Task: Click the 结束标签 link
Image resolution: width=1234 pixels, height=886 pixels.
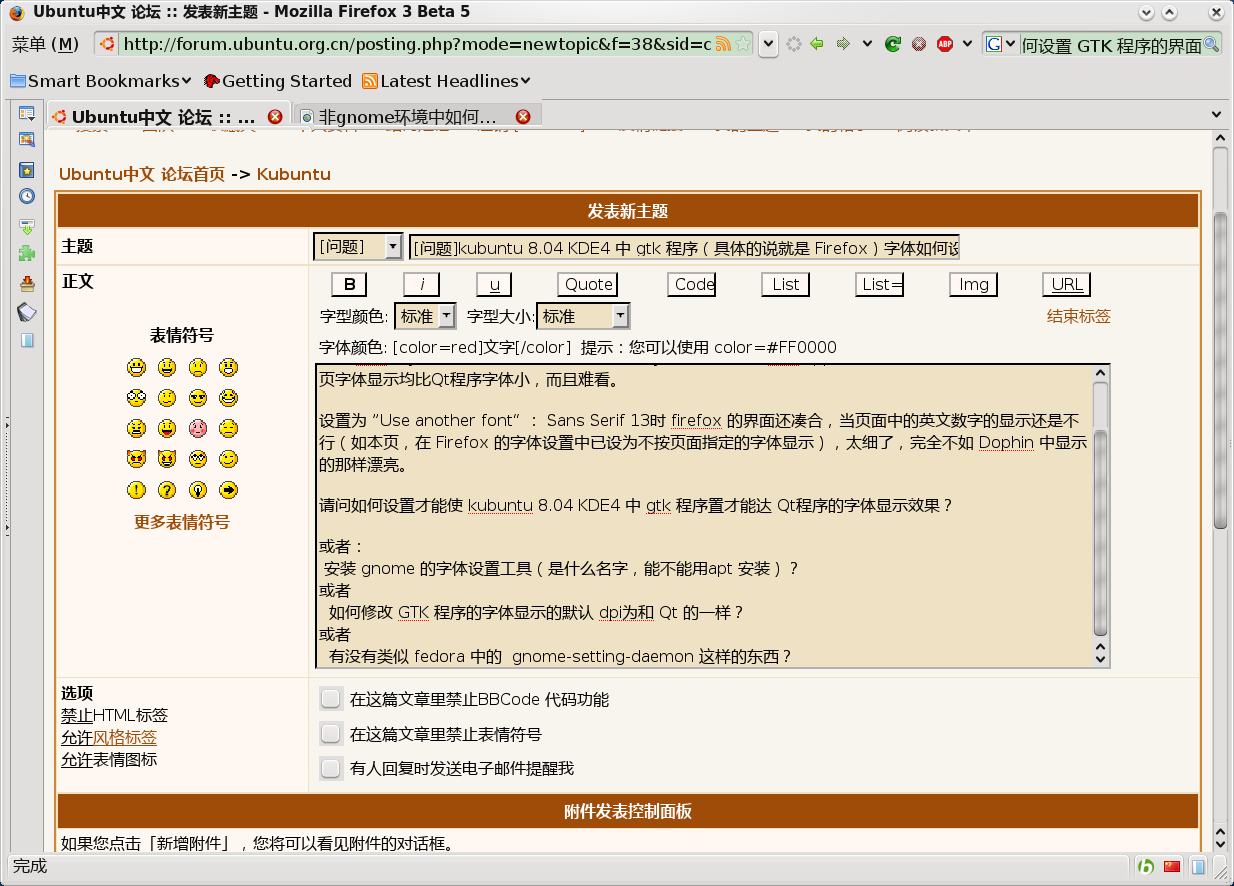Action: pyautogui.click(x=1078, y=316)
